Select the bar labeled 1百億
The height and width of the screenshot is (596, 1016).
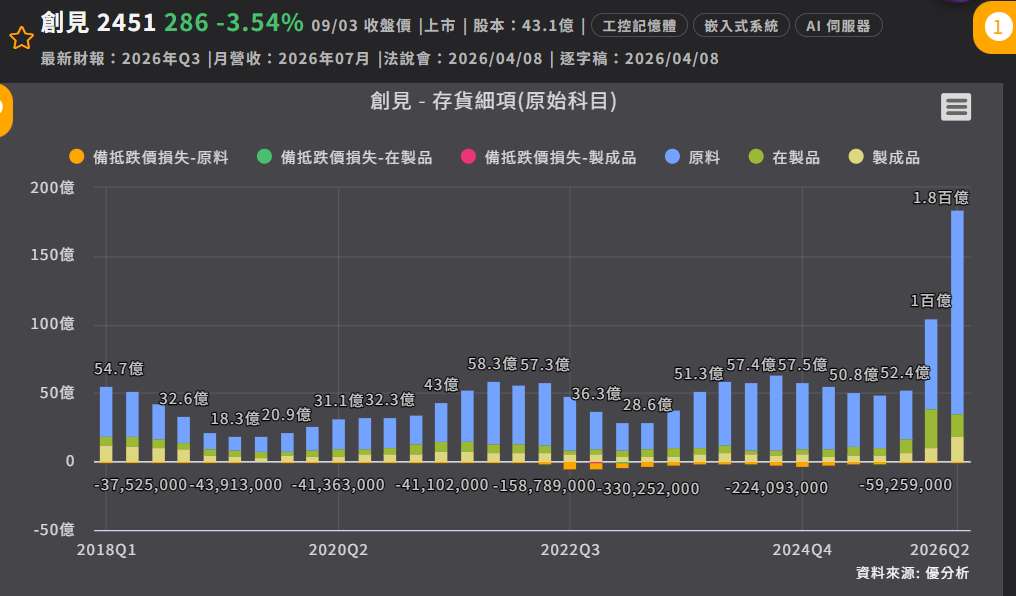pos(931,391)
